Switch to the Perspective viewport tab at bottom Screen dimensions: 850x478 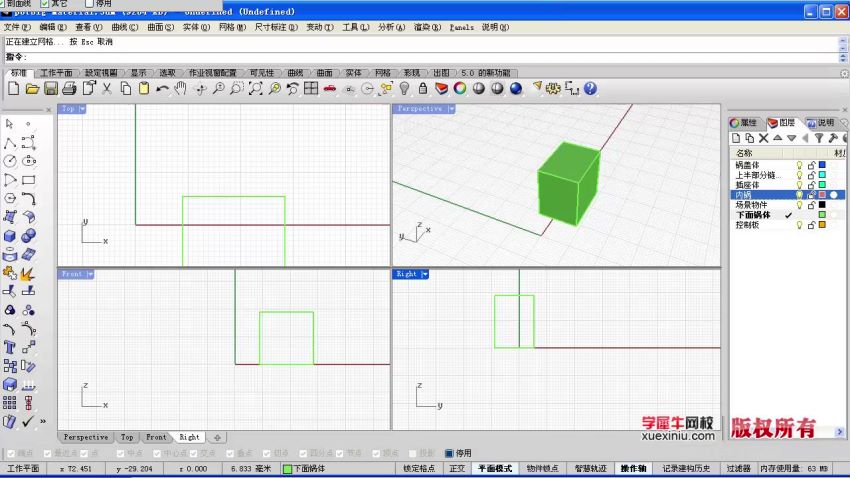click(x=86, y=437)
